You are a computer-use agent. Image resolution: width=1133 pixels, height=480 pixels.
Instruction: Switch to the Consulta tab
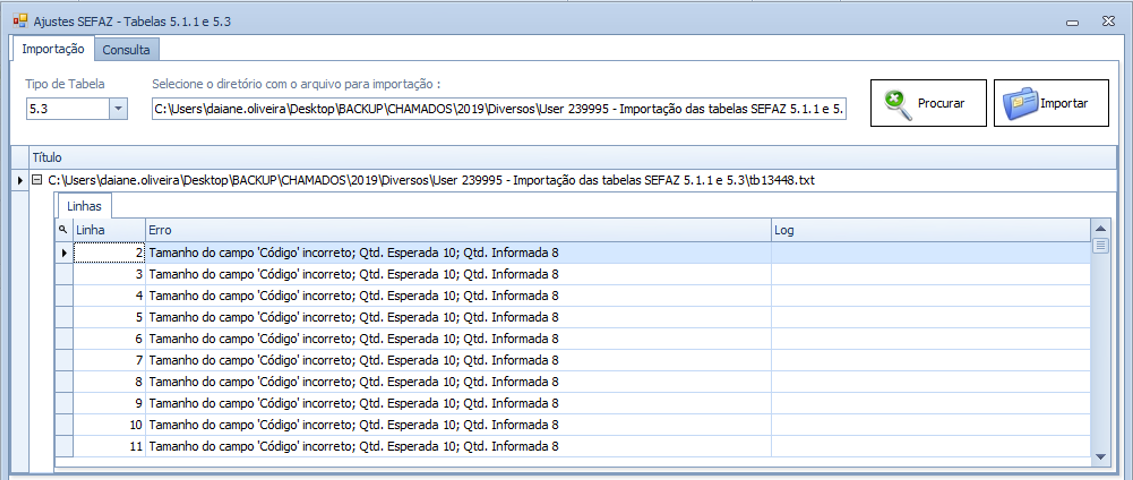[126, 49]
